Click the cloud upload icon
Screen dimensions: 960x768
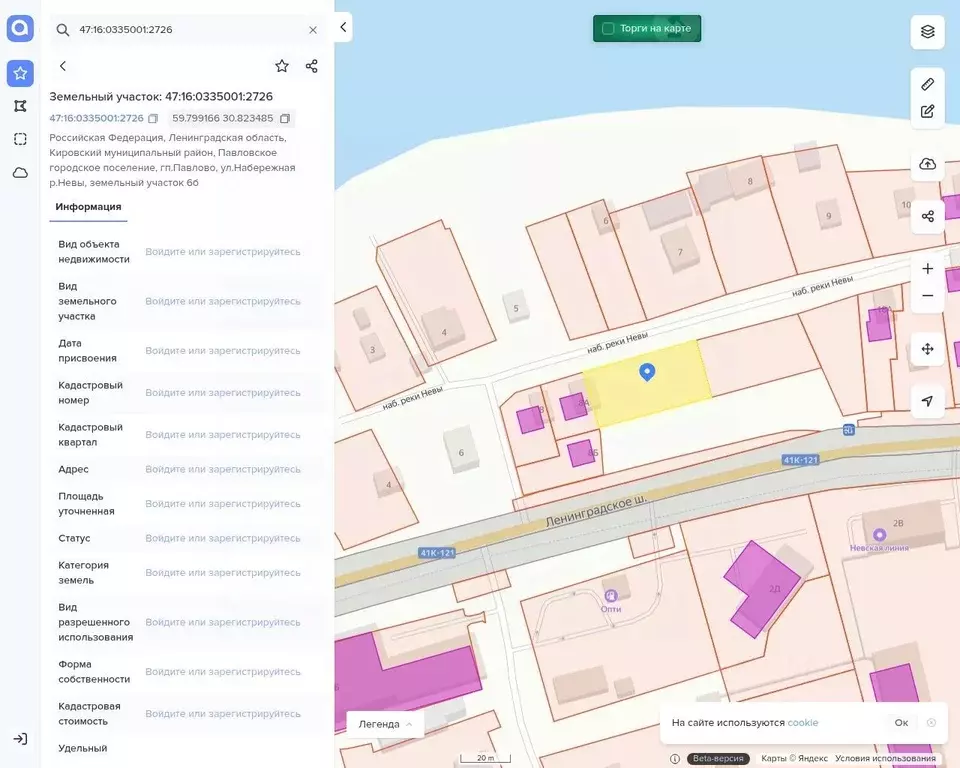tap(927, 164)
